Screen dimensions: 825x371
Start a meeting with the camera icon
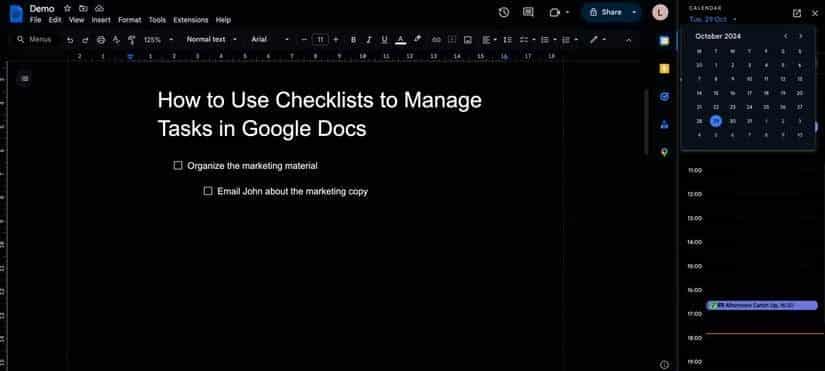[555, 12]
